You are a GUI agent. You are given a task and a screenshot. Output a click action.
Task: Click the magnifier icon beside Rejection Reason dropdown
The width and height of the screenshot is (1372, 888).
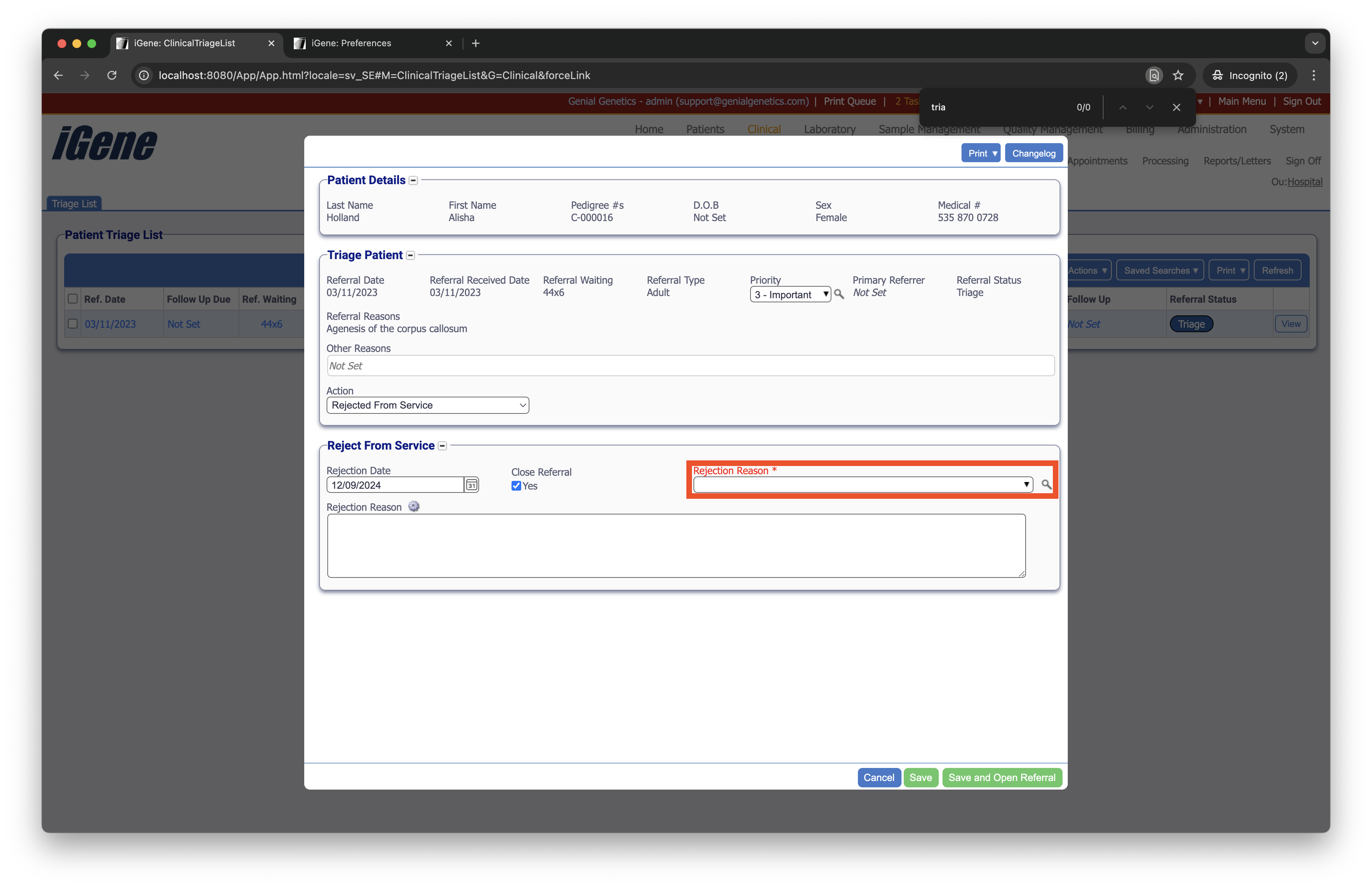(1046, 485)
